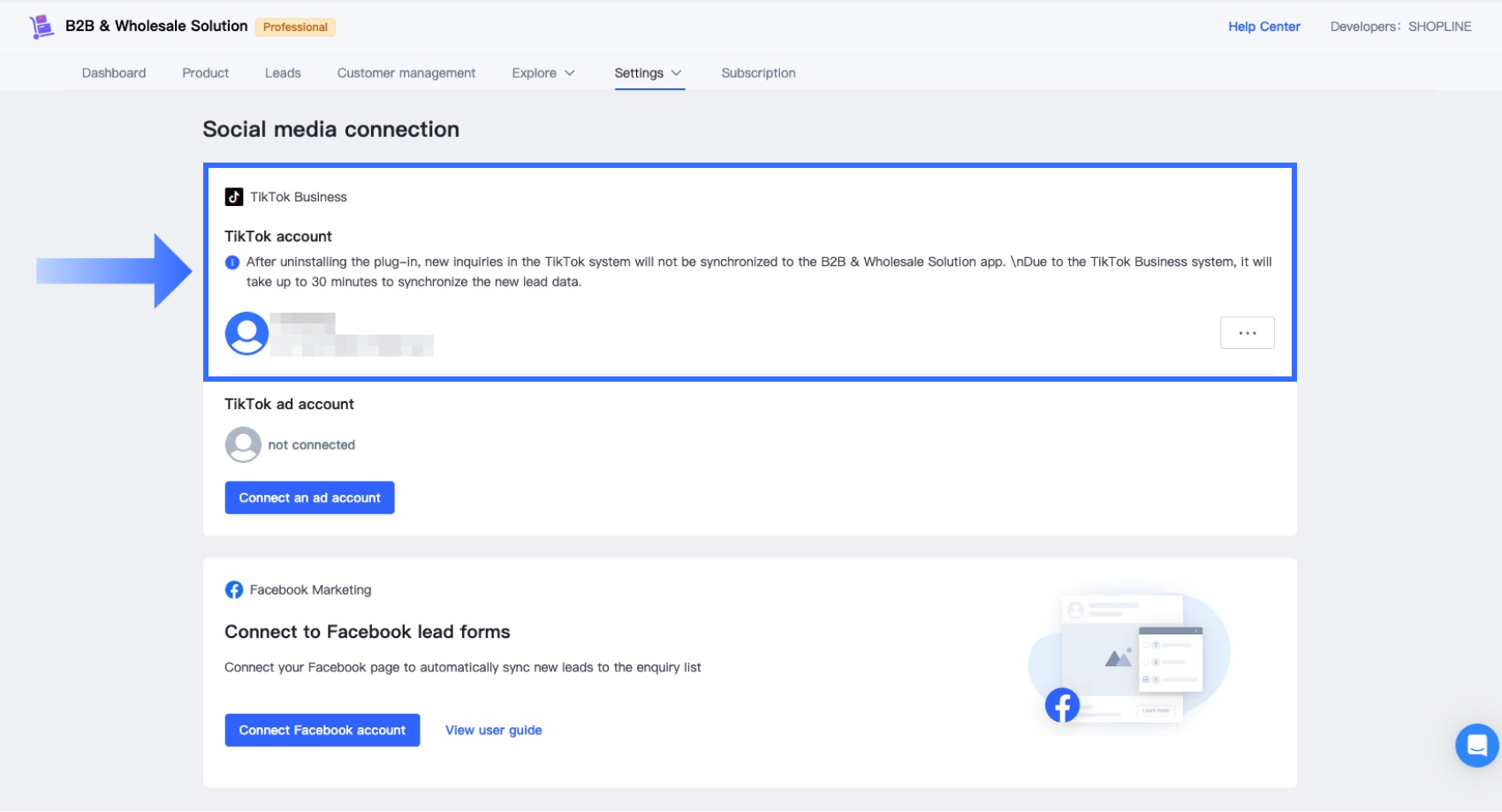1502x812 pixels.
Task: Click the TikTok Business logo icon
Action: [x=234, y=197]
